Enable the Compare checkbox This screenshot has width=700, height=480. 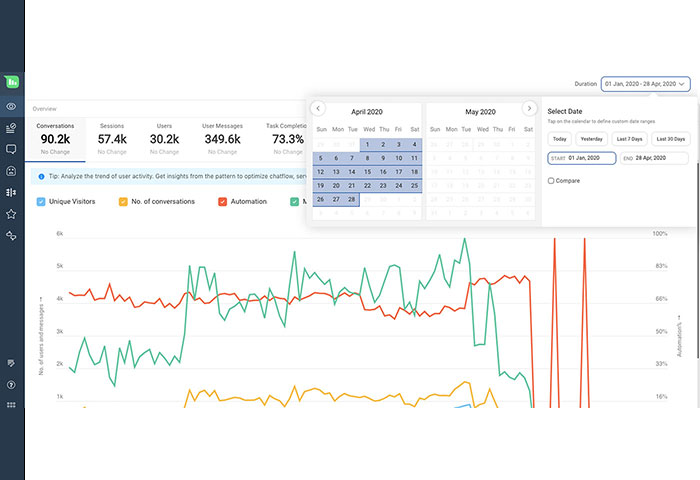[x=551, y=180]
